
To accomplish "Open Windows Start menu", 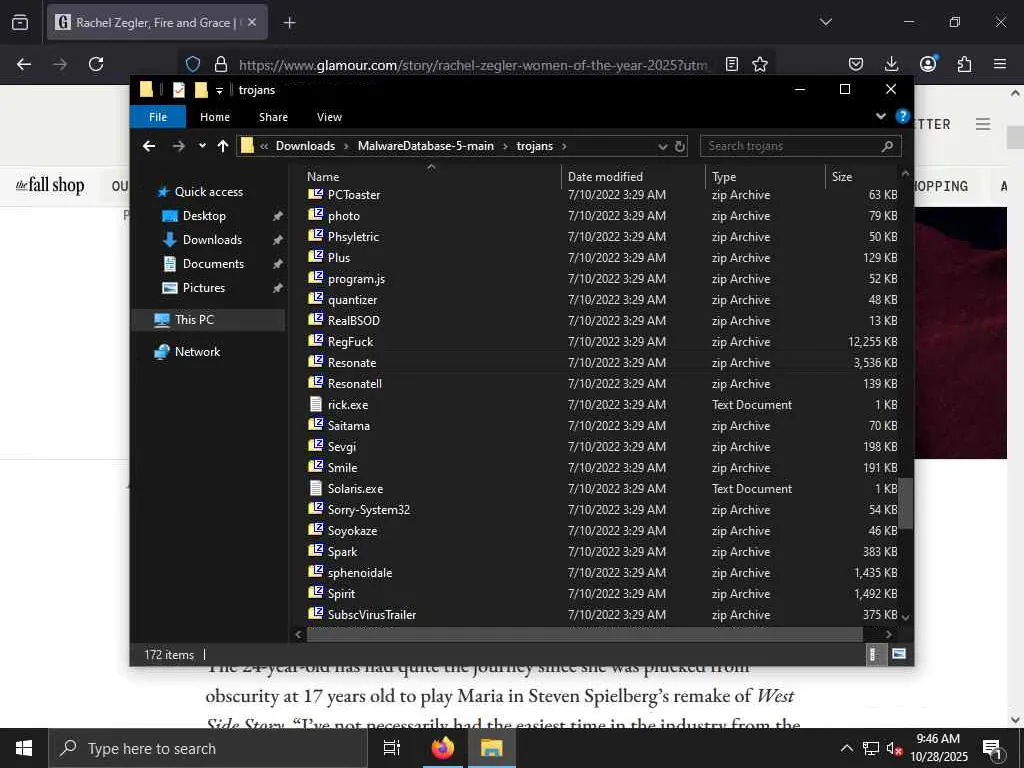I will tap(24, 748).
